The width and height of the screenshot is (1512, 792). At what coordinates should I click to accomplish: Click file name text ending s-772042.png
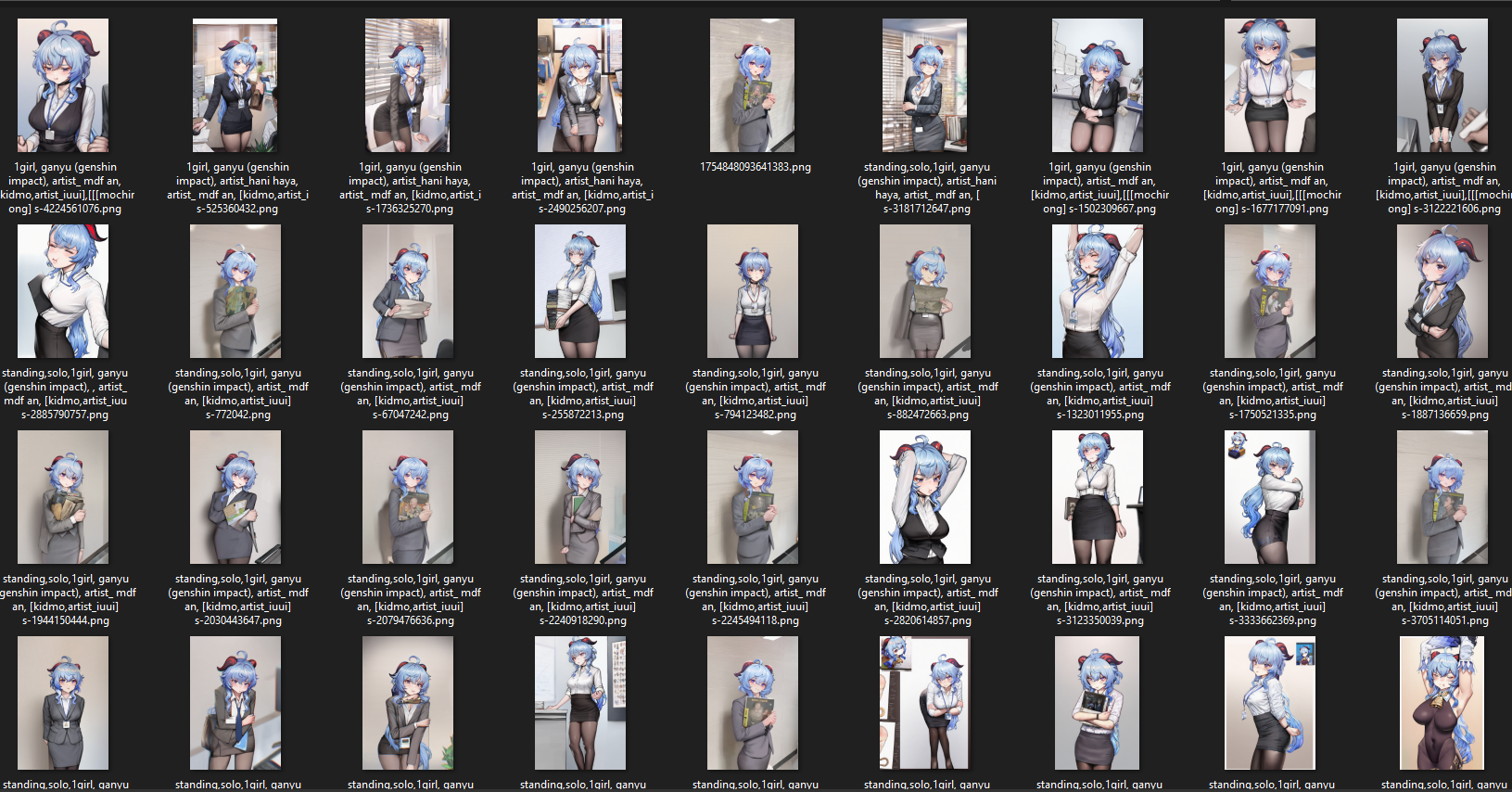point(238,394)
